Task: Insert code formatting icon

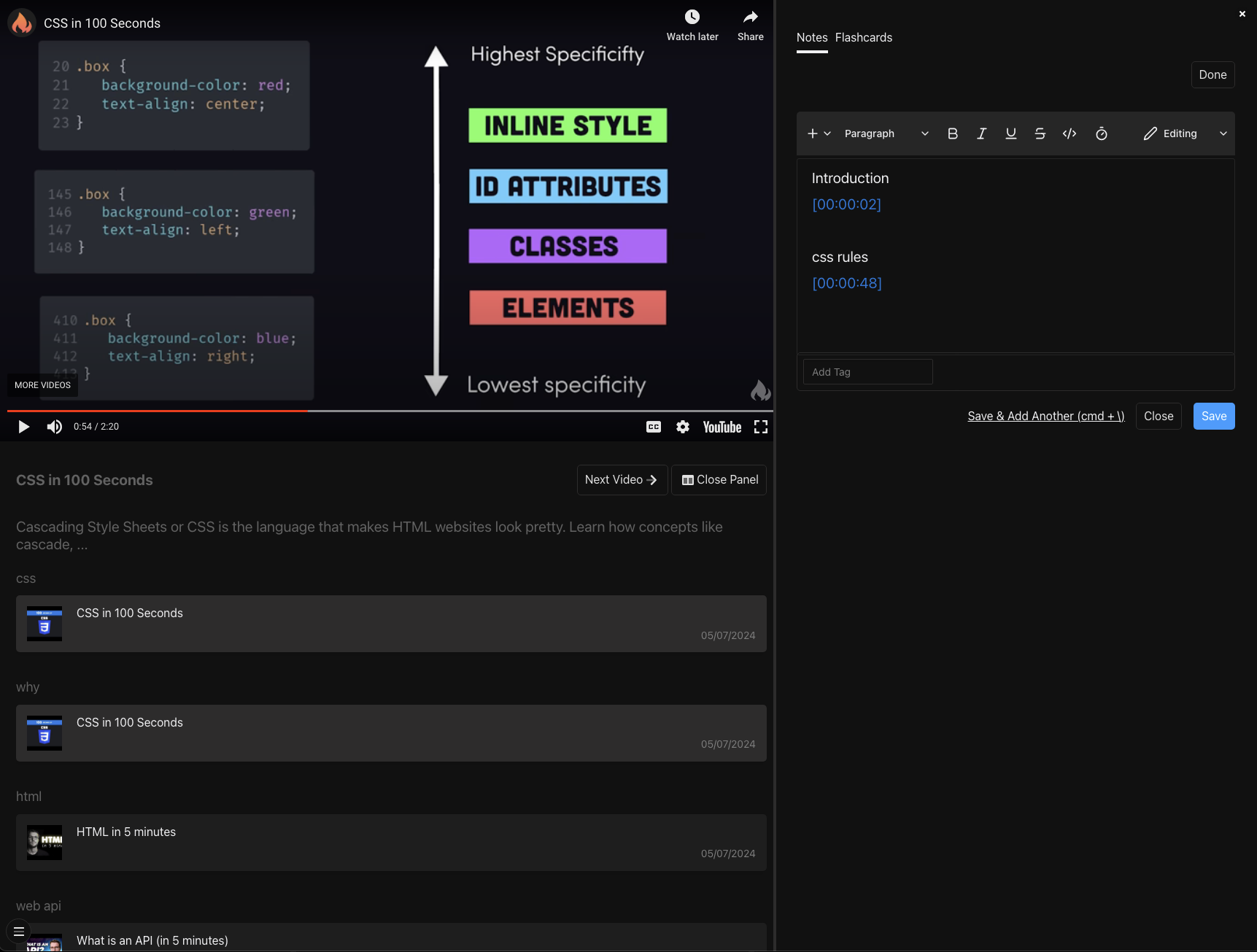Action: coord(1070,133)
